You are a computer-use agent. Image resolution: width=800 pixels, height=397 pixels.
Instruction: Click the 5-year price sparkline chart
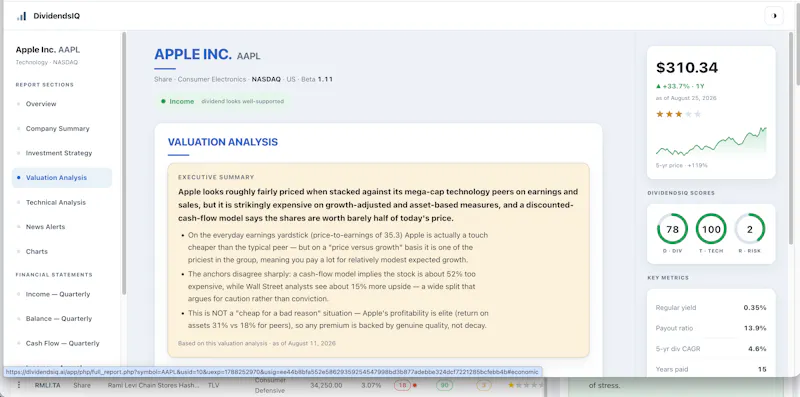[x=711, y=142]
